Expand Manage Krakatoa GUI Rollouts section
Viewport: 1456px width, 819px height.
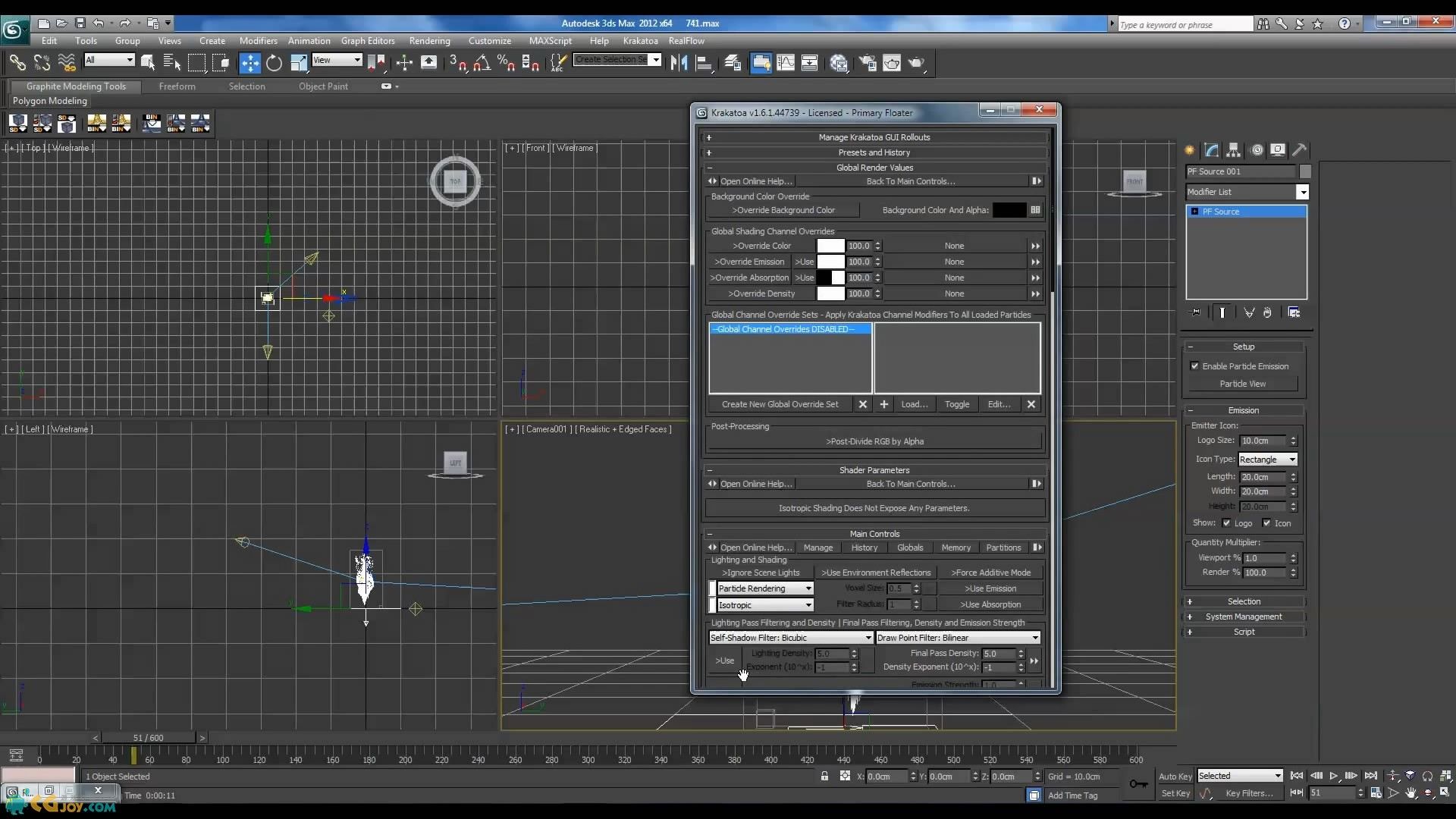tap(874, 137)
